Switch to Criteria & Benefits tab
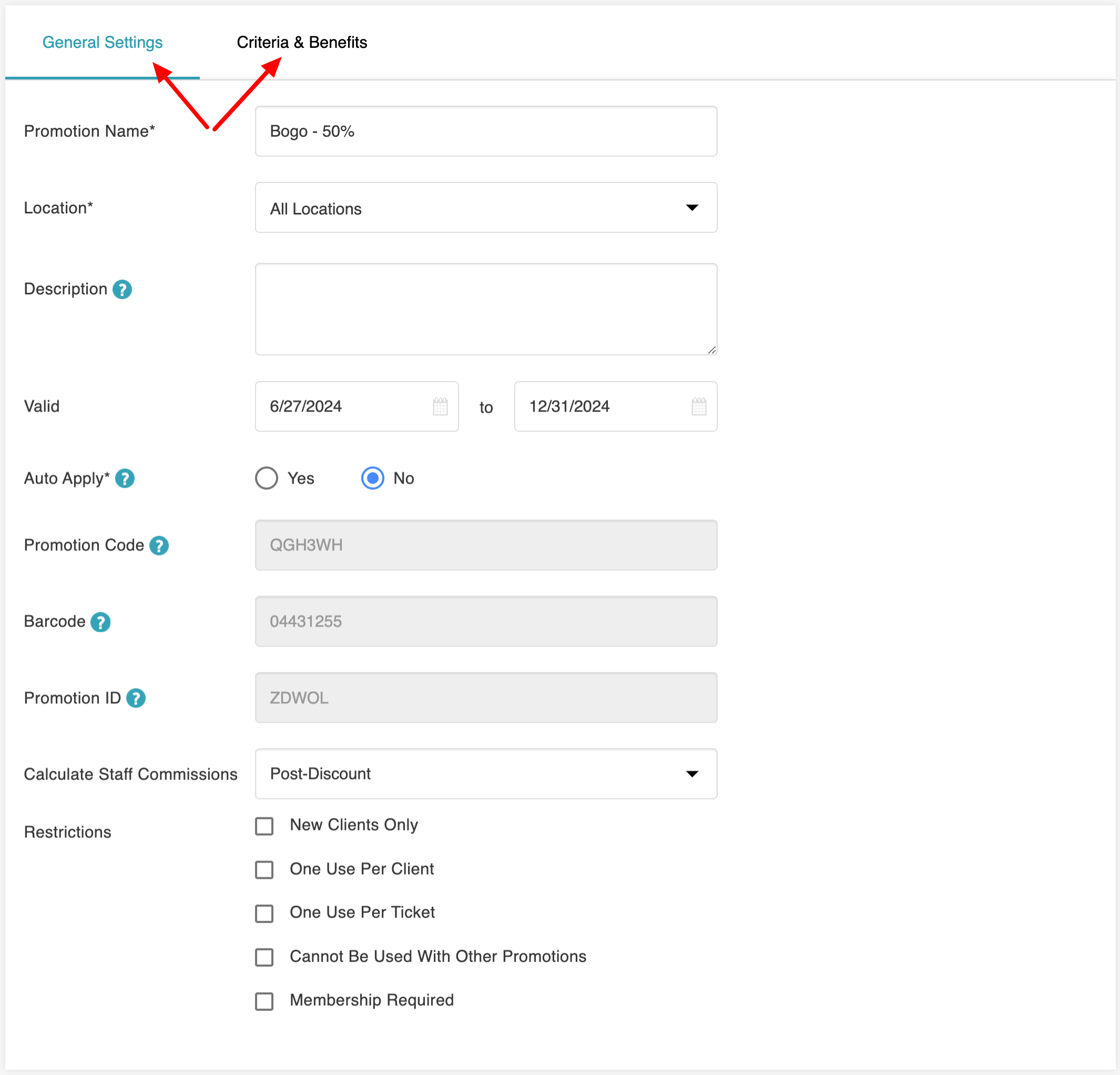Screen dimensions: 1120x1075 [x=302, y=43]
